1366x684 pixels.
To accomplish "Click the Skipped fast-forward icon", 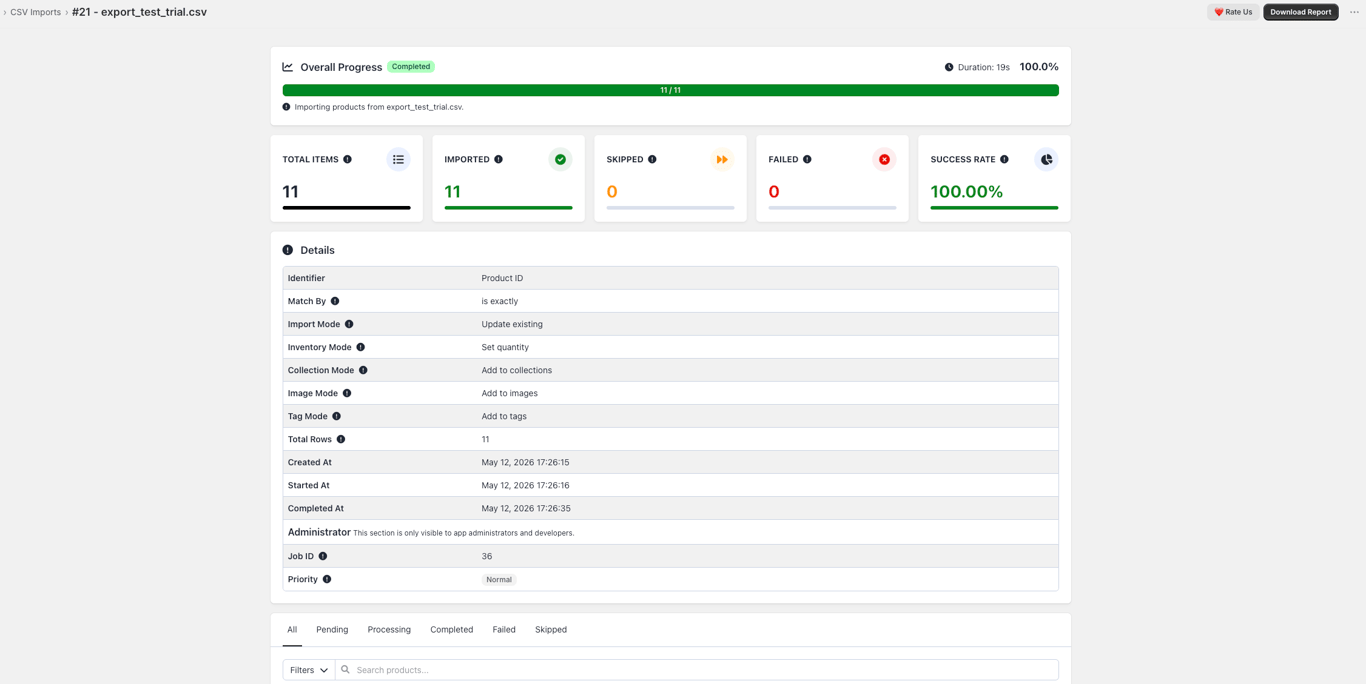I will (722, 159).
